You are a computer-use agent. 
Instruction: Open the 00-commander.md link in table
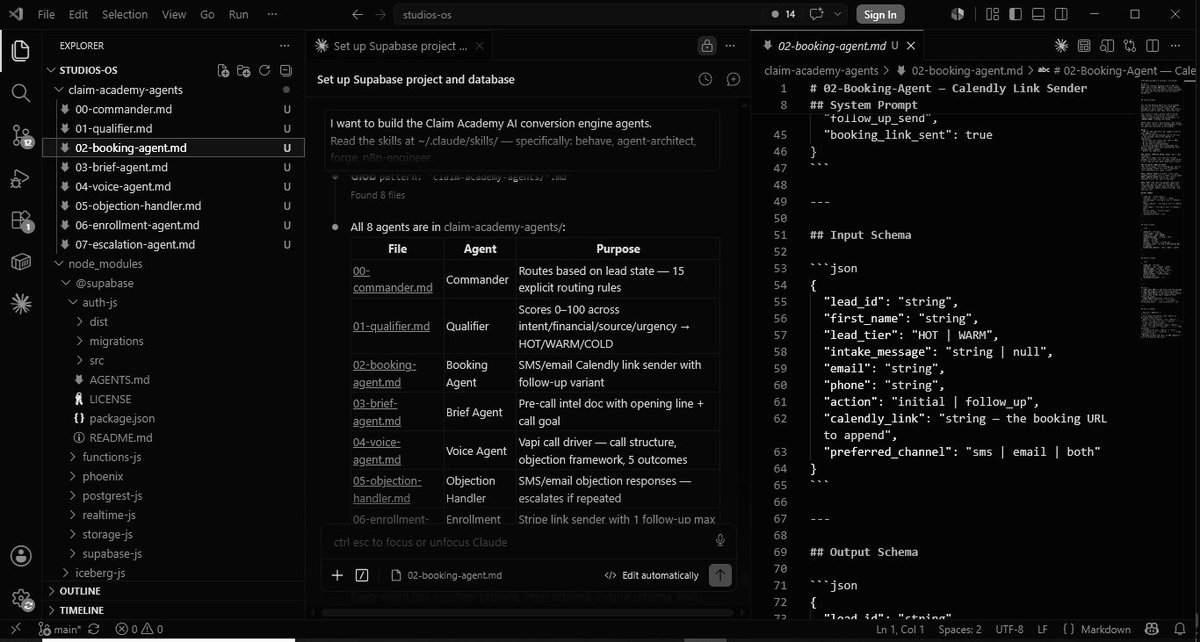[x=392, y=280]
